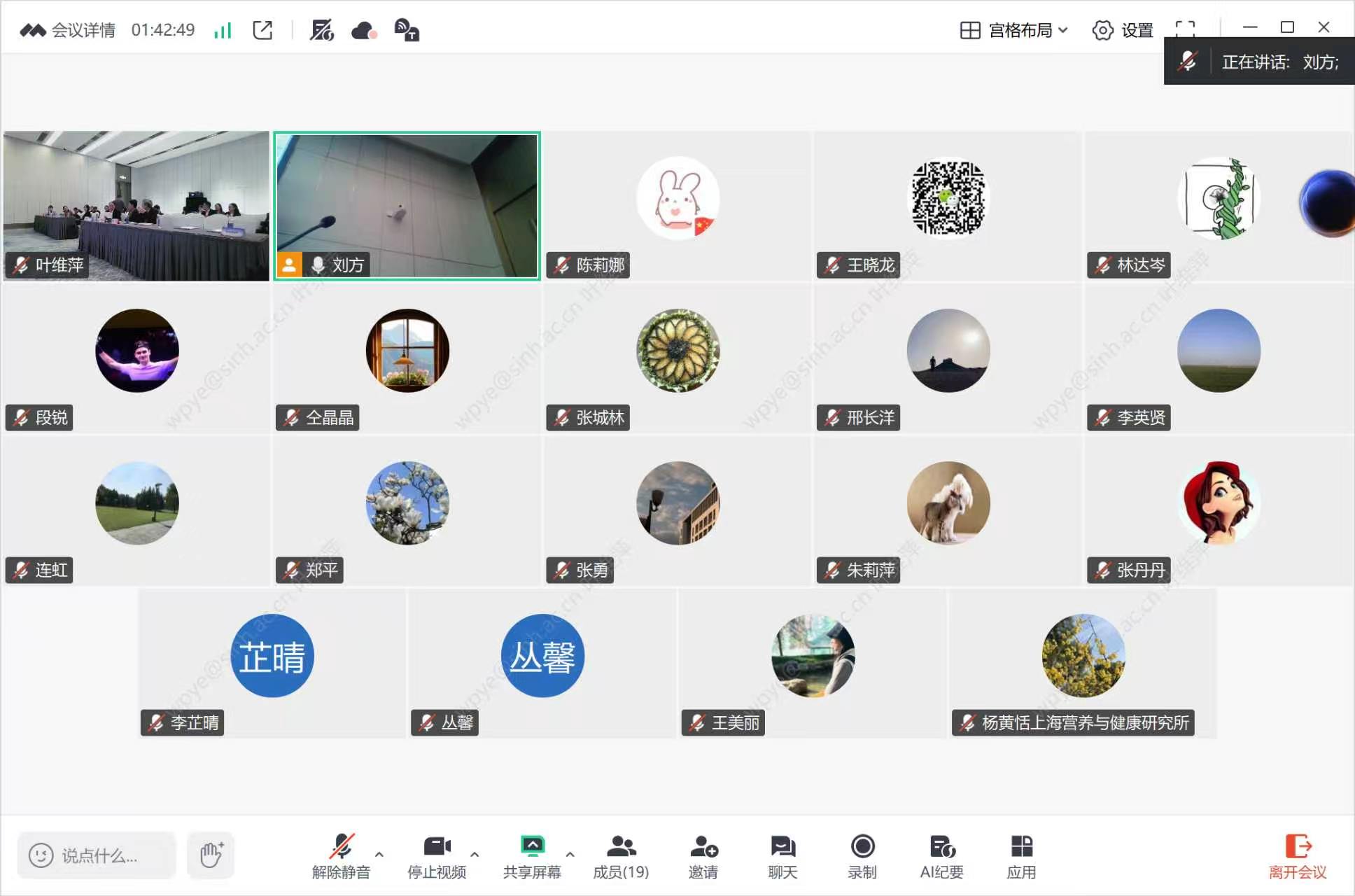Unmute microphone via 解除静音
1355x896 pixels.
(341, 856)
